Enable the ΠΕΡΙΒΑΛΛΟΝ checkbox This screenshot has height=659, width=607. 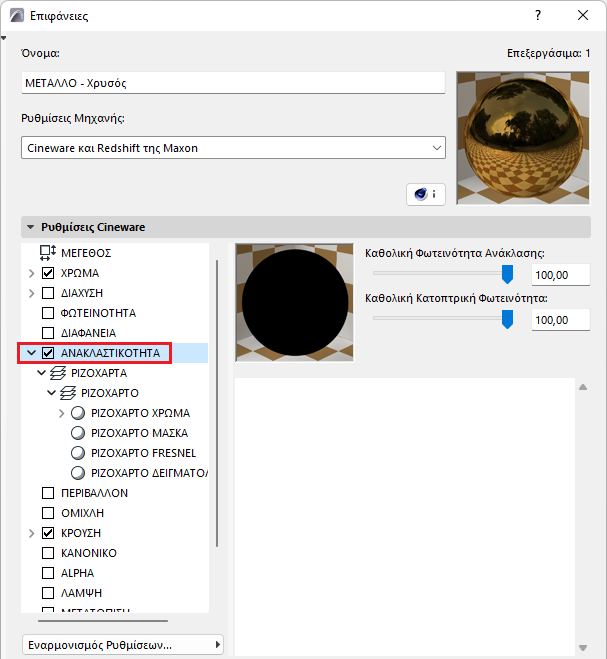coord(48,493)
